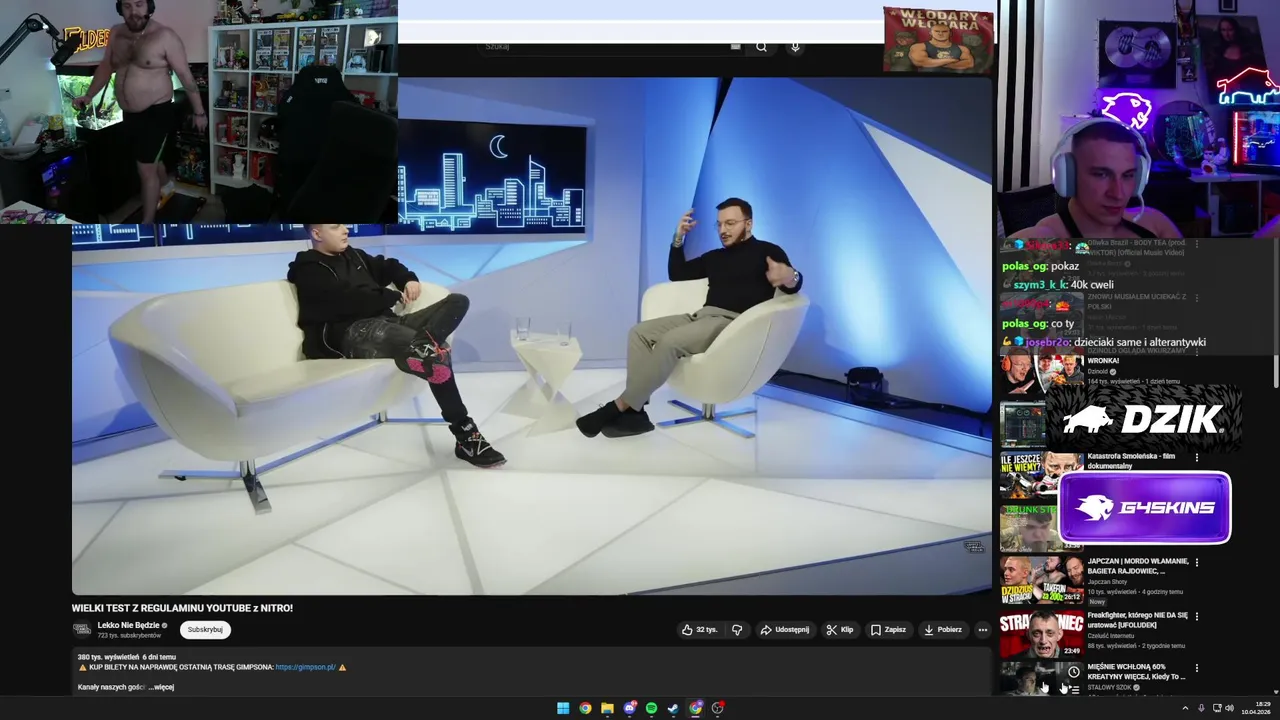Open options menu for Freakfighter video
The height and width of the screenshot is (720, 1280).
[x=1197, y=616]
